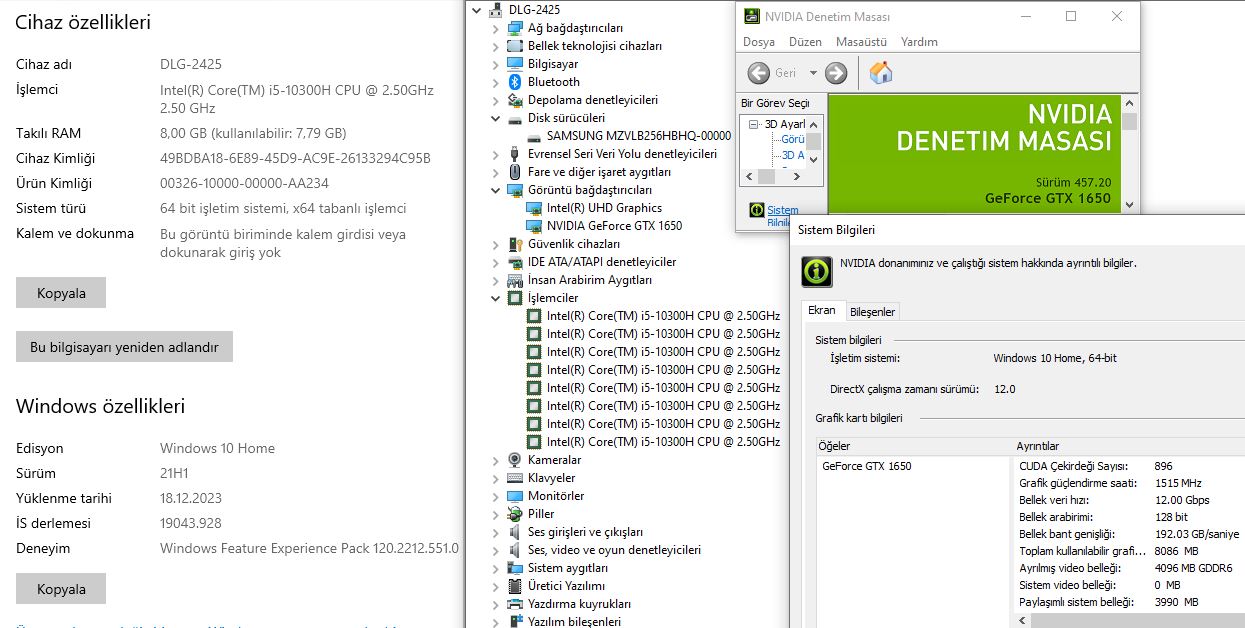Expand Ses, video ve oyun denetleyicileri

point(495,550)
